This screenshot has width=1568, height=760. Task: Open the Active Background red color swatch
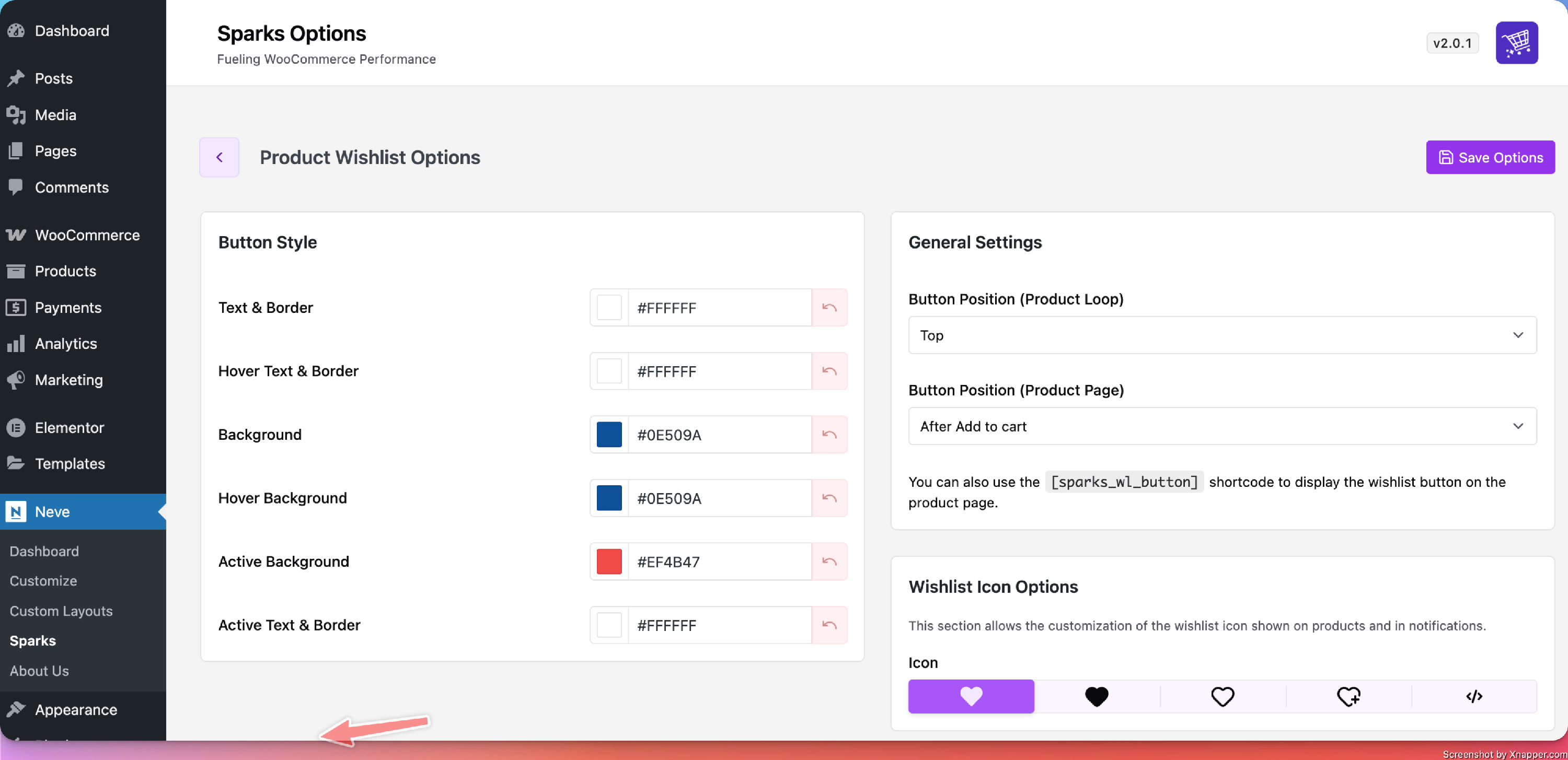[x=609, y=561]
